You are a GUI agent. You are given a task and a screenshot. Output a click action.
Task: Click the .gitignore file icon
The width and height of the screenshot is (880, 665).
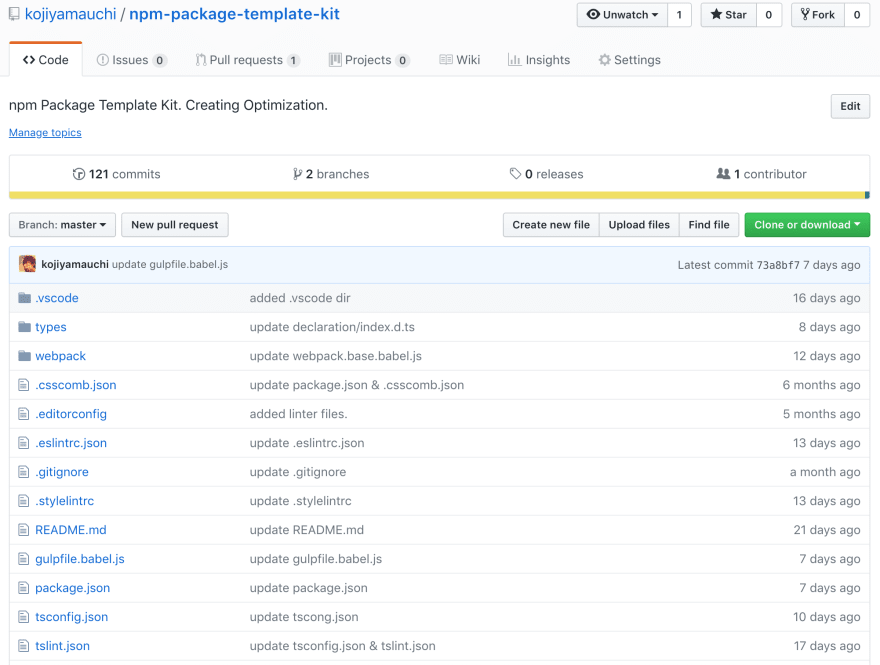[x=24, y=472]
